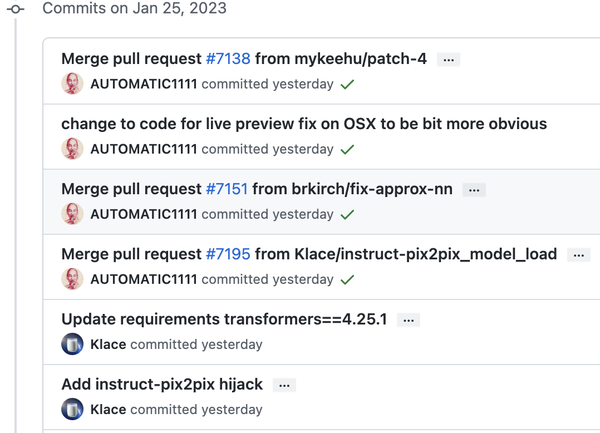The height and width of the screenshot is (433, 600).
Task: Click green checkmark status on patch-4 merge
Action: click(x=347, y=85)
